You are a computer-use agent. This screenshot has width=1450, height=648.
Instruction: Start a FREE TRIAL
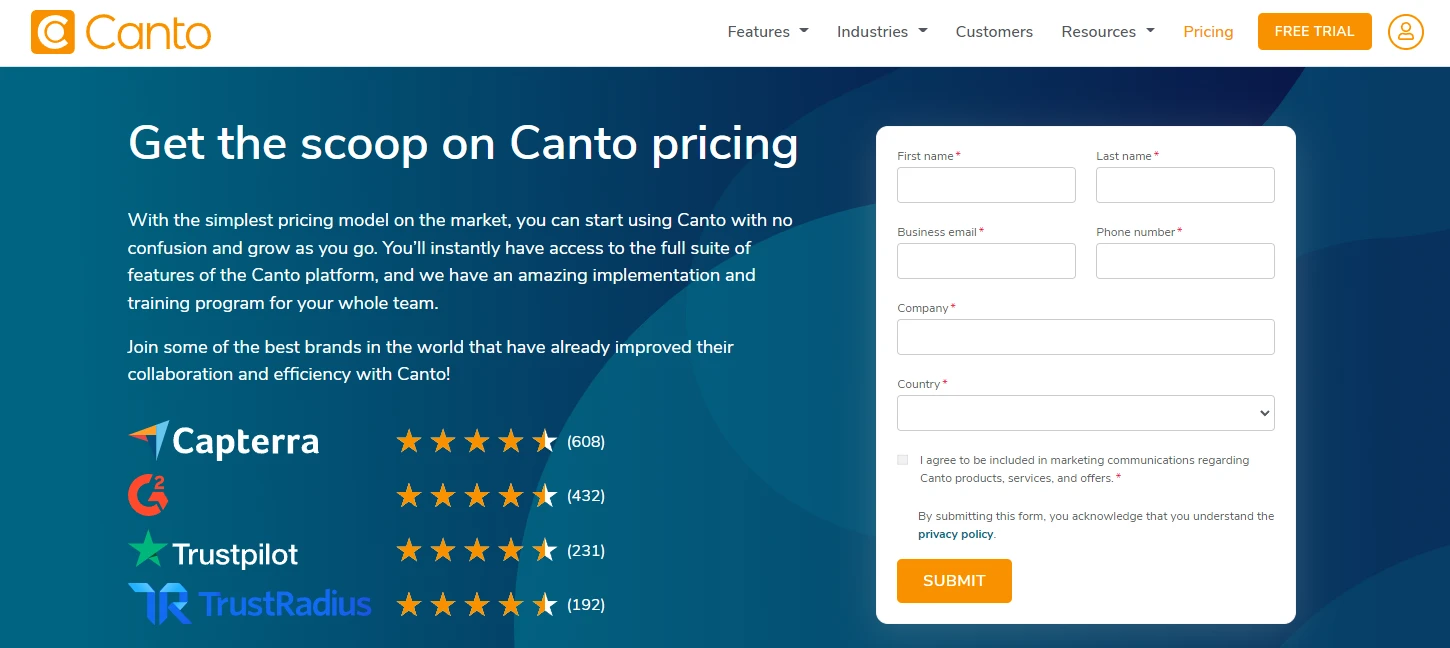point(1314,31)
